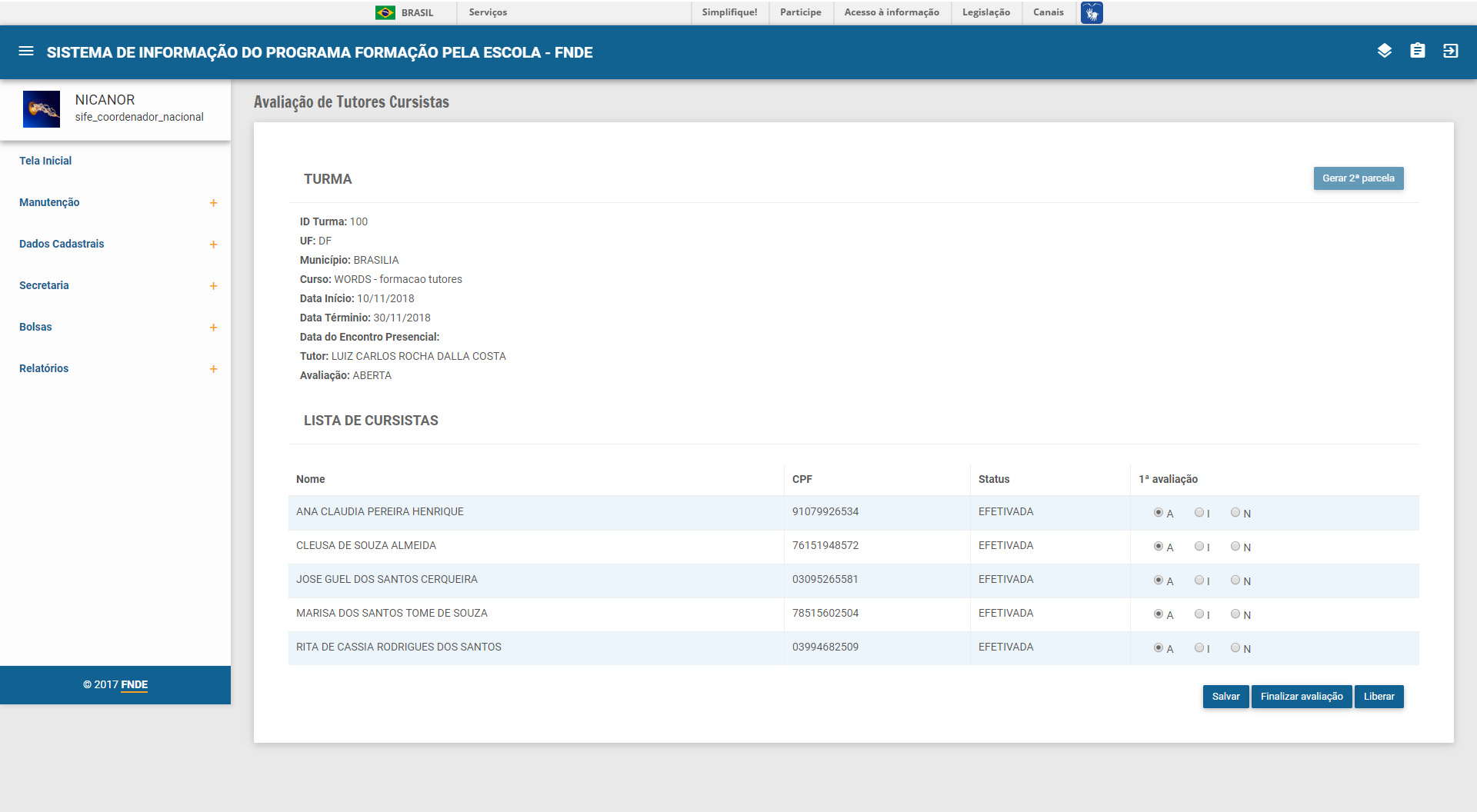Screen dimensions: 1477x812
Task: Select option A for Rita de Cassia
Action: 1158,648
